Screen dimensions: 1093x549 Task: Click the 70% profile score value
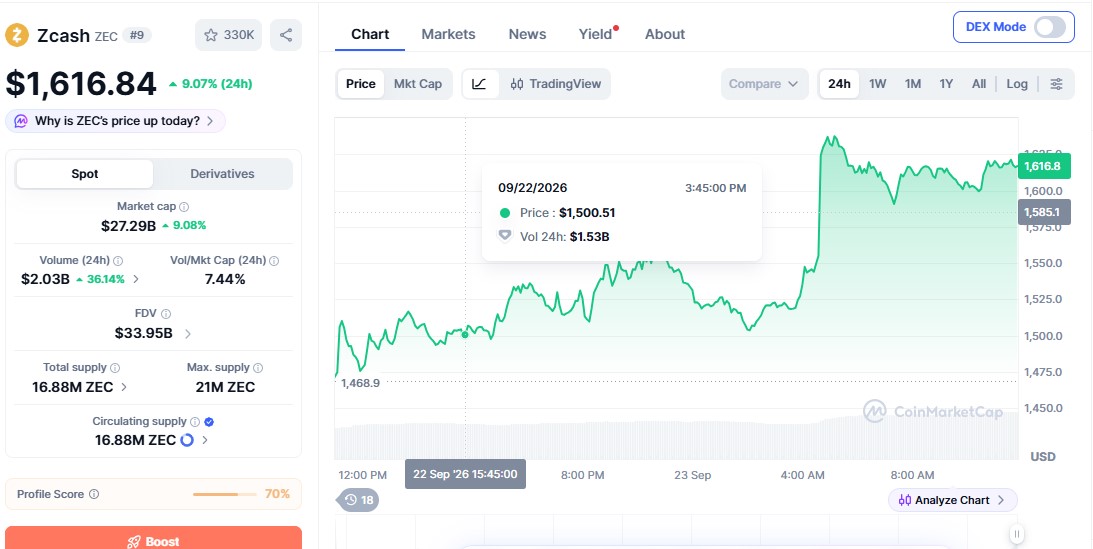click(277, 494)
